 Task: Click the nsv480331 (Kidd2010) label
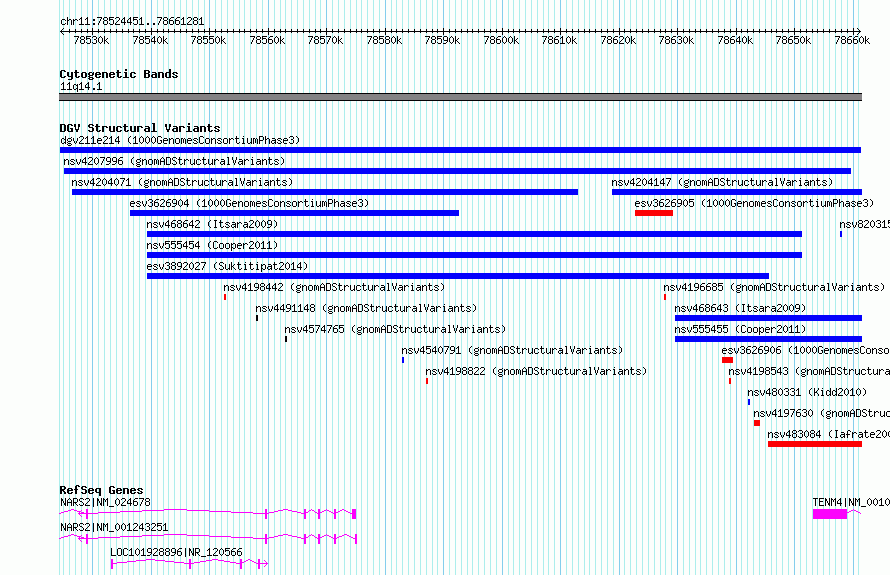[x=807, y=392]
